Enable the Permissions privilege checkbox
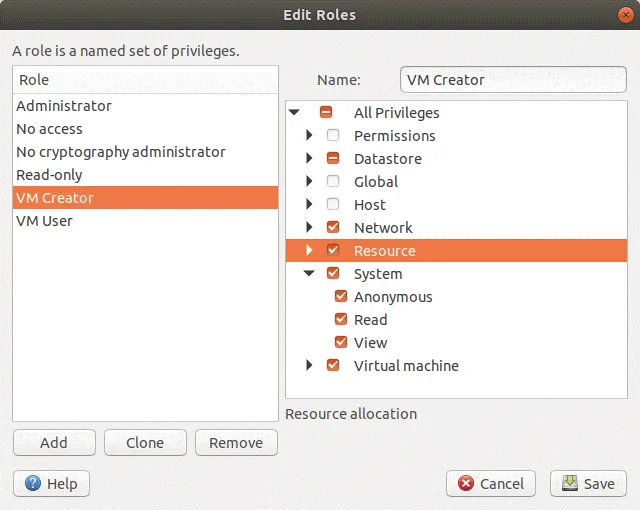The height and width of the screenshot is (510, 640). pos(333,136)
